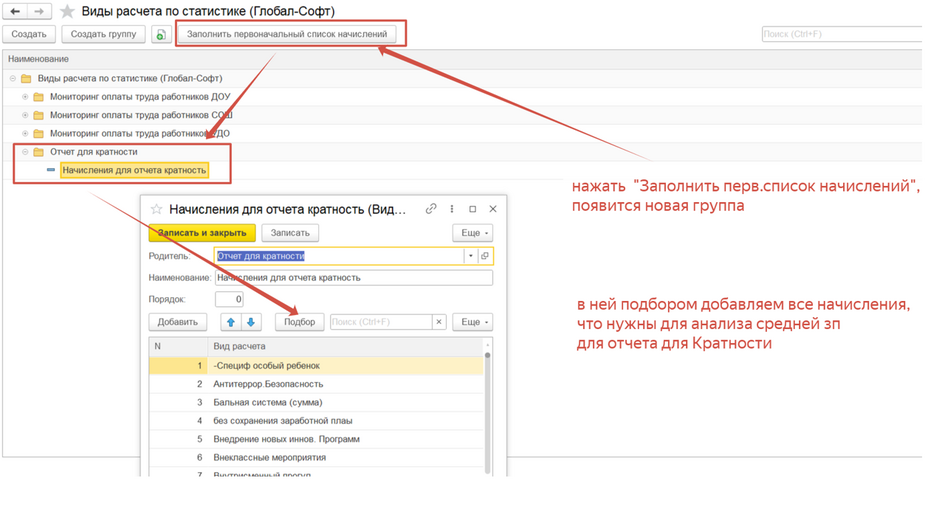Click the Подбор button

coord(299,322)
